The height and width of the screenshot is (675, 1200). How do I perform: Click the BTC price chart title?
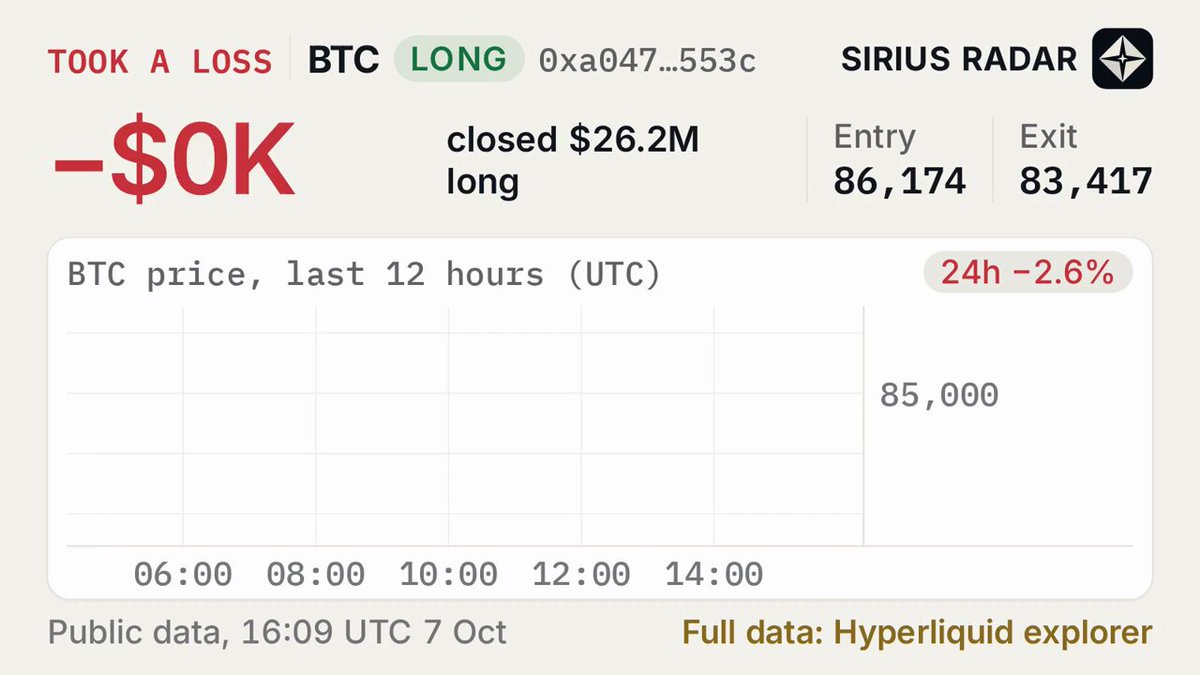(x=365, y=274)
